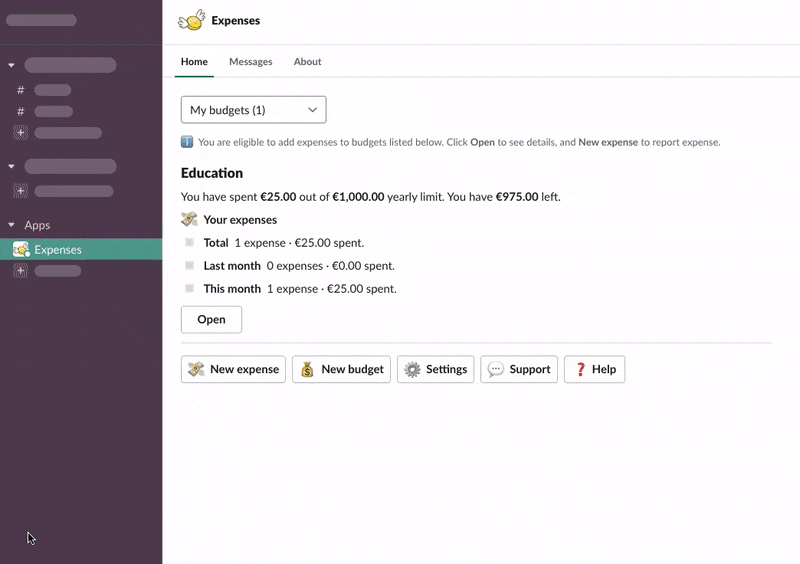The width and height of the screenshot is (800, 564).
Task: Open the Education budget details
Action: point(211,320)
